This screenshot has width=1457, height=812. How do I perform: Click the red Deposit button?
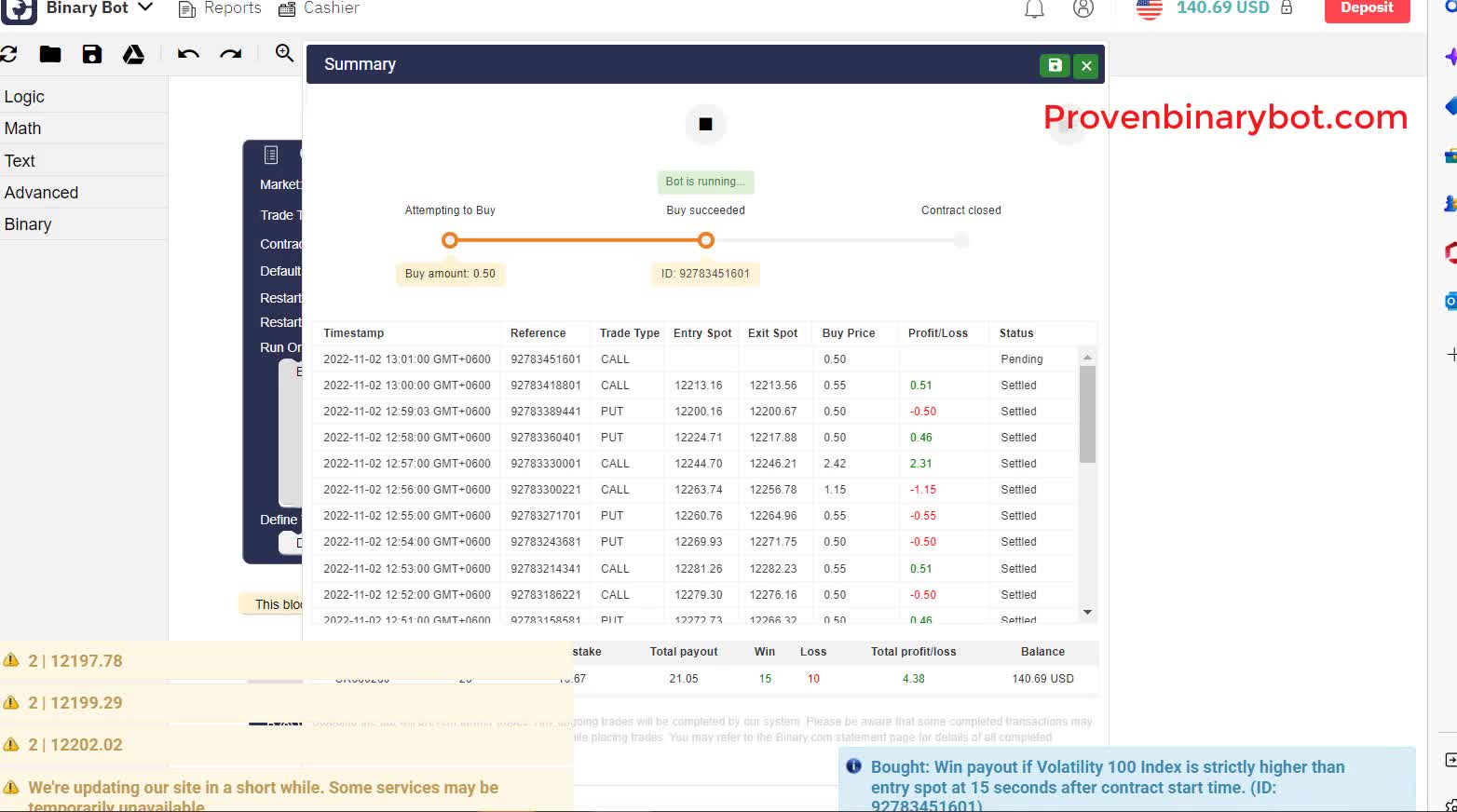(x=1367, y=8)
